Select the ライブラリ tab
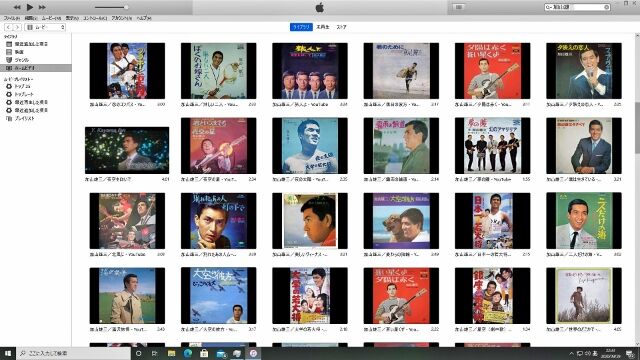The height and width of the screenshot is (360, 640). point(301,27)
